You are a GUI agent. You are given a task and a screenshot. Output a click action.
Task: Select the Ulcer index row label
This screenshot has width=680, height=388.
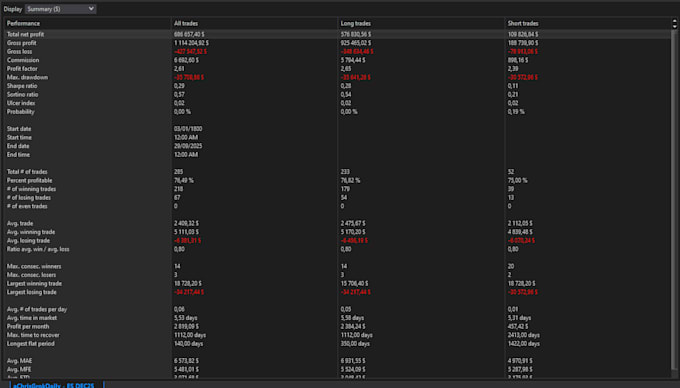[x=21, y=103]
